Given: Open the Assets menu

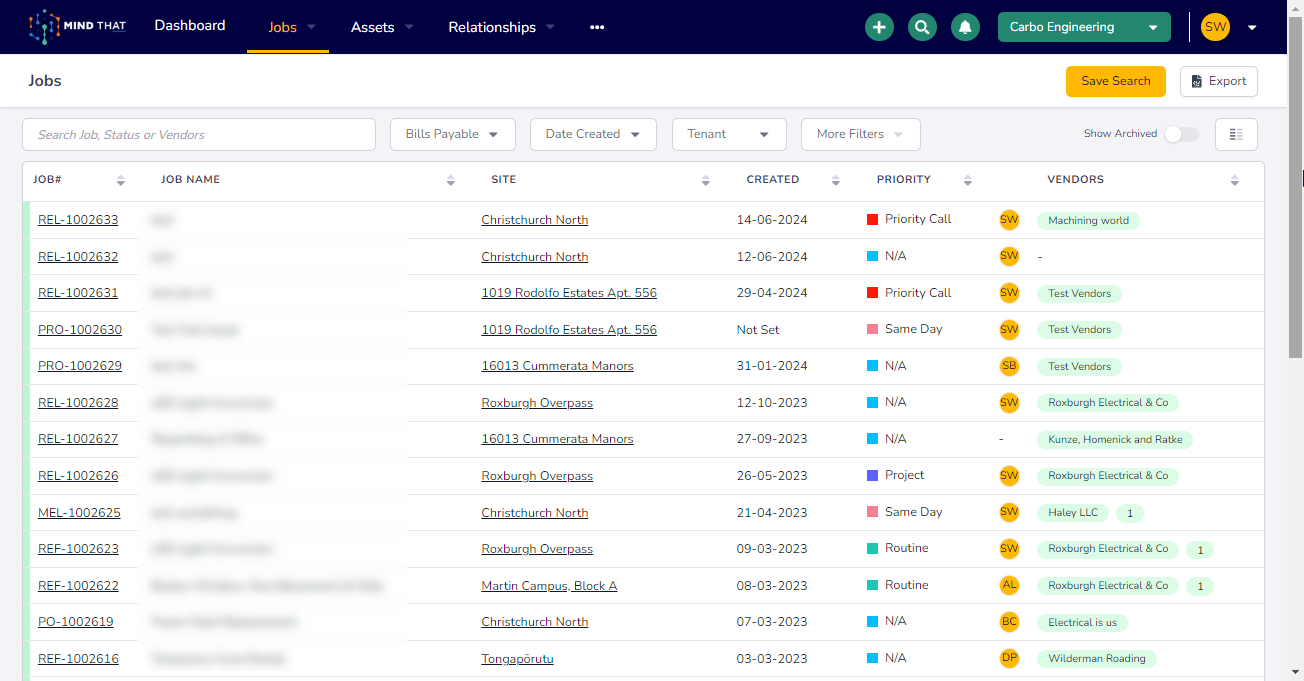Looking at the screenshot, I should (x=382, y=27).
